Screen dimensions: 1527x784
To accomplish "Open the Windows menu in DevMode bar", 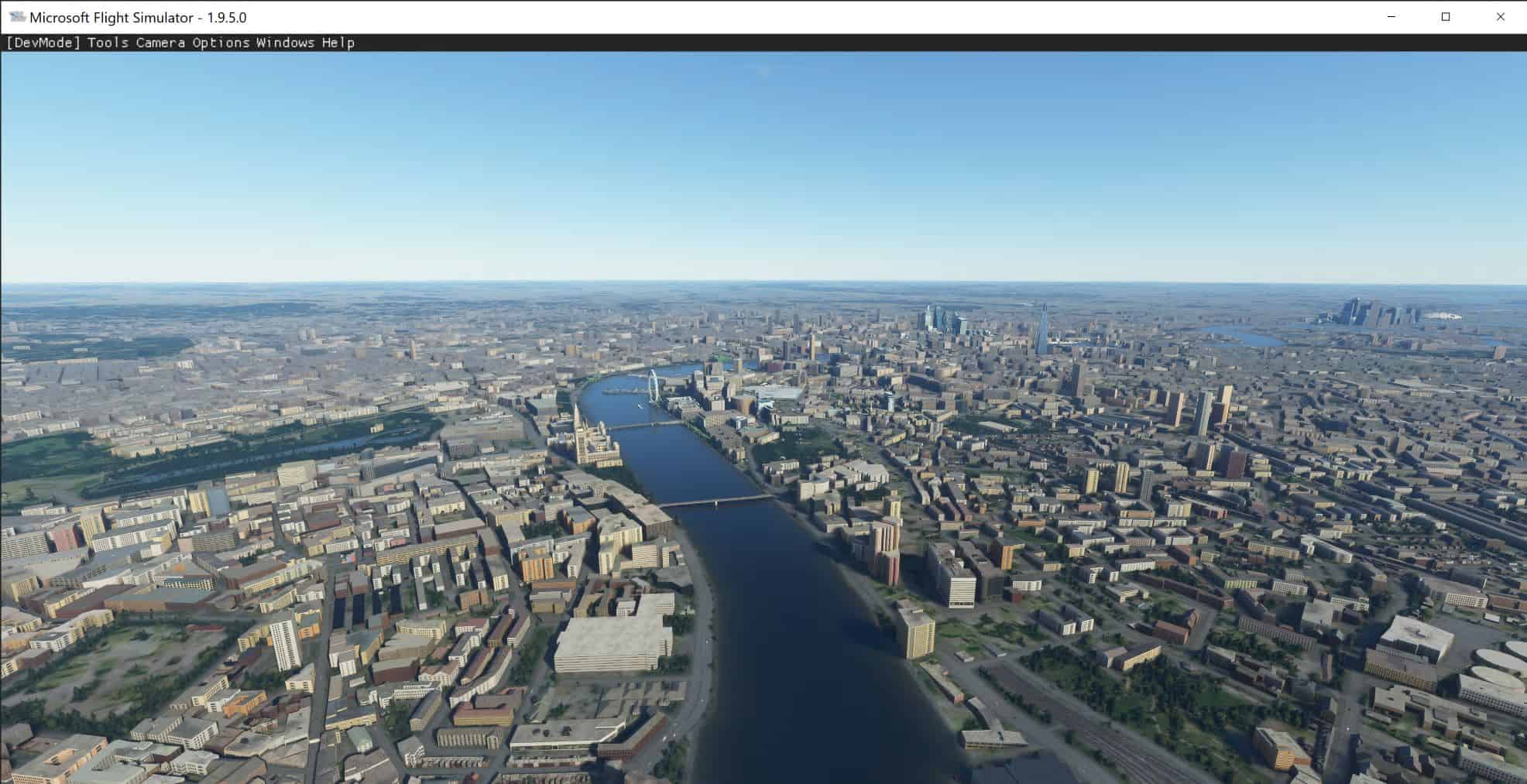I will point(285,43).
